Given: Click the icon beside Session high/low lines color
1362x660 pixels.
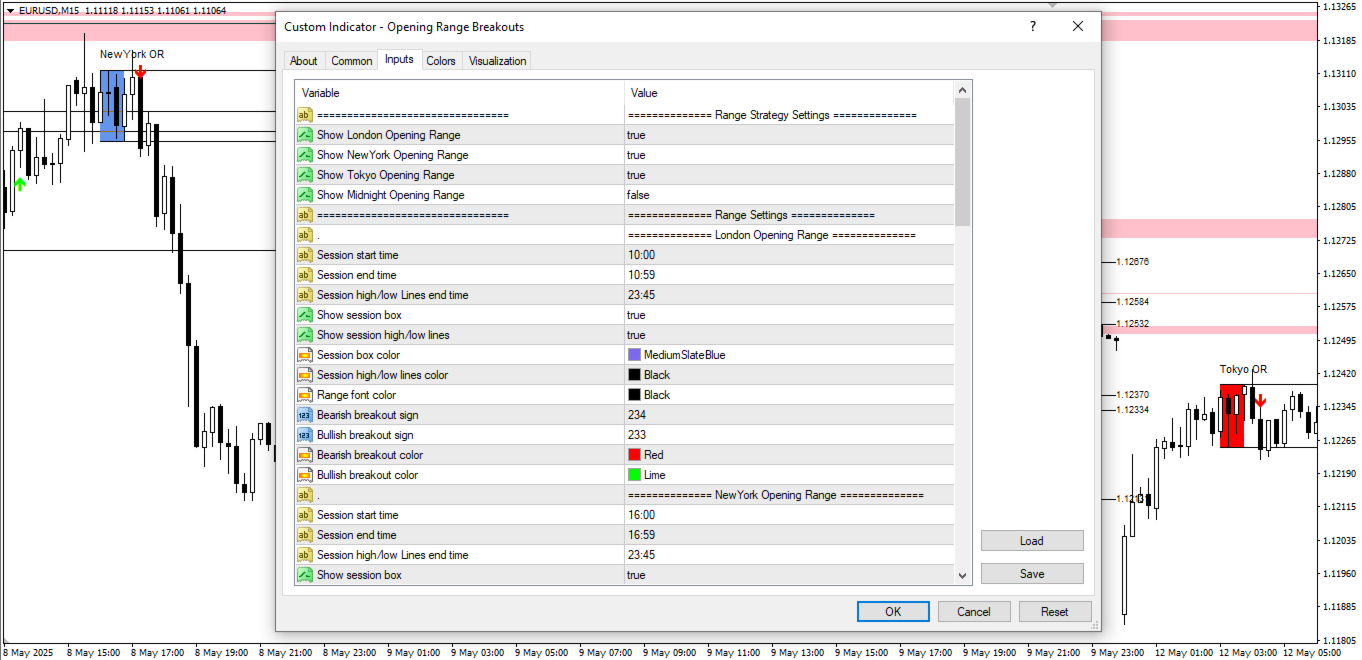Looking at the screenshot, I should pos(305,375).
